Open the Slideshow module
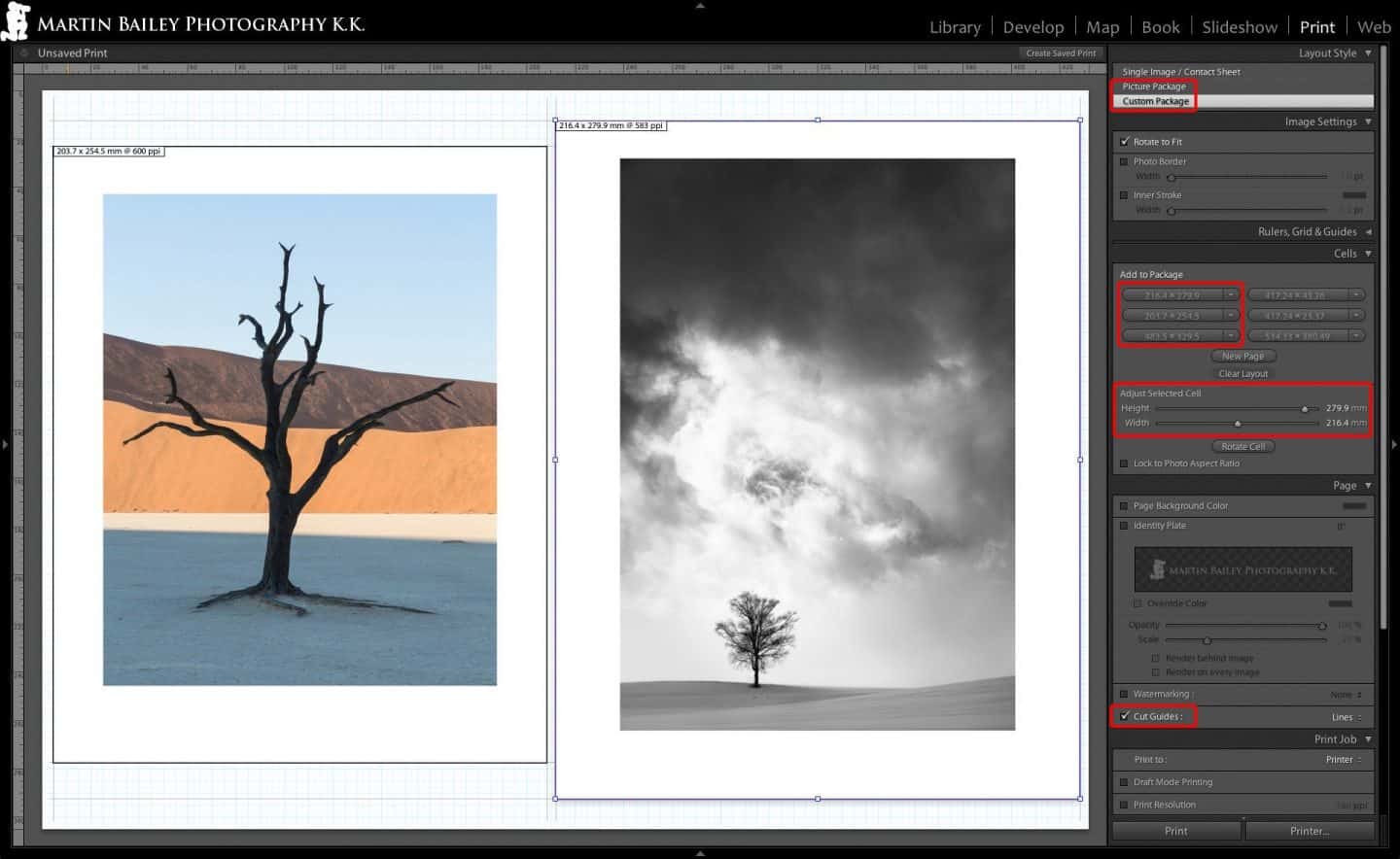1400x859 pixels. click(x=1240, y=26)
